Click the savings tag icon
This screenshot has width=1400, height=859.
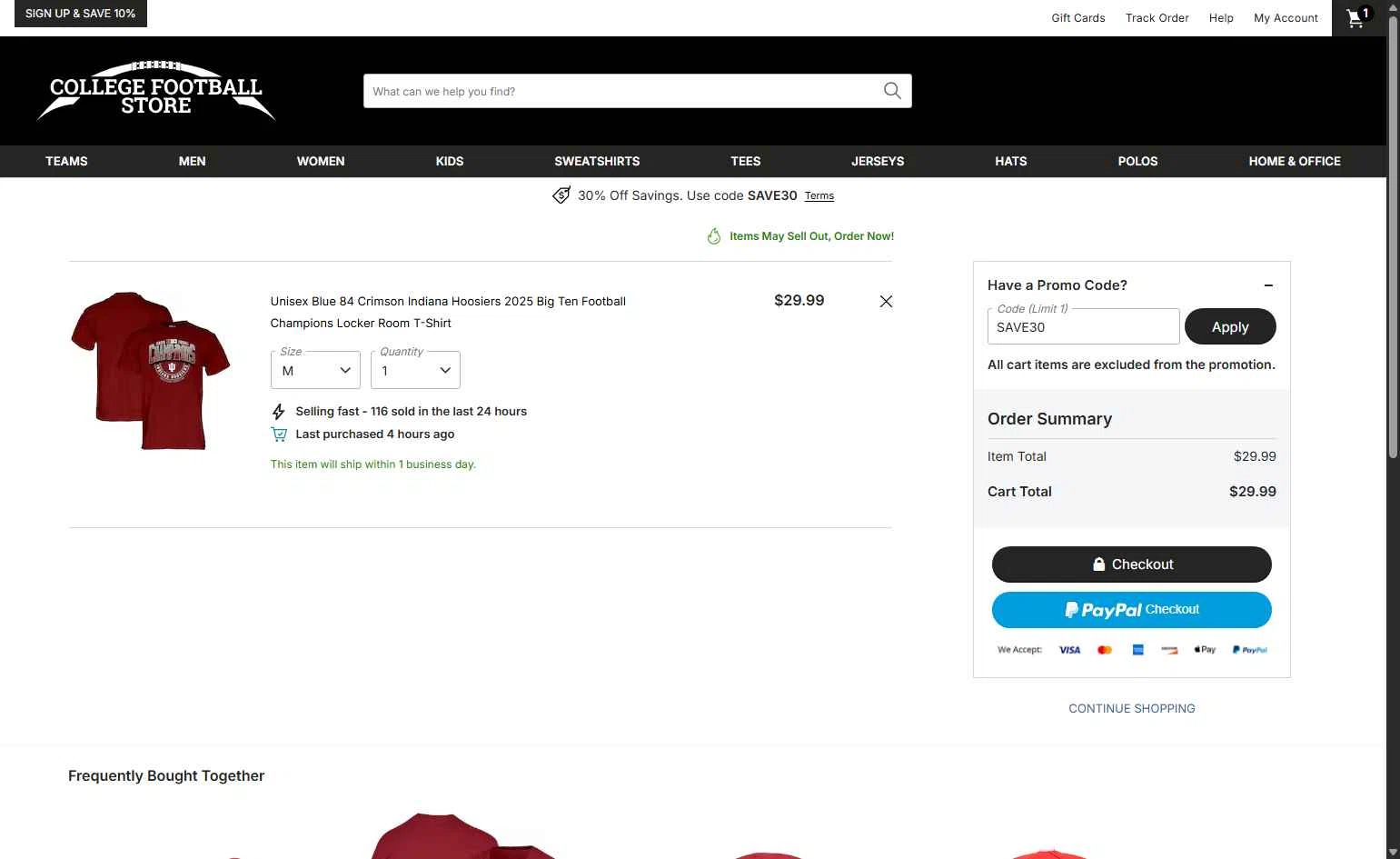[x=561, y=195]
